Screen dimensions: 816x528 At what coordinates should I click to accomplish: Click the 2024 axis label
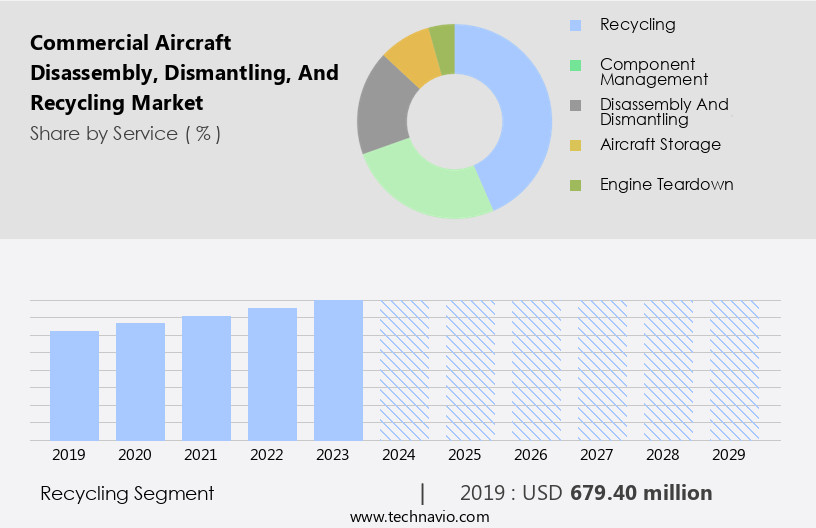399,455
